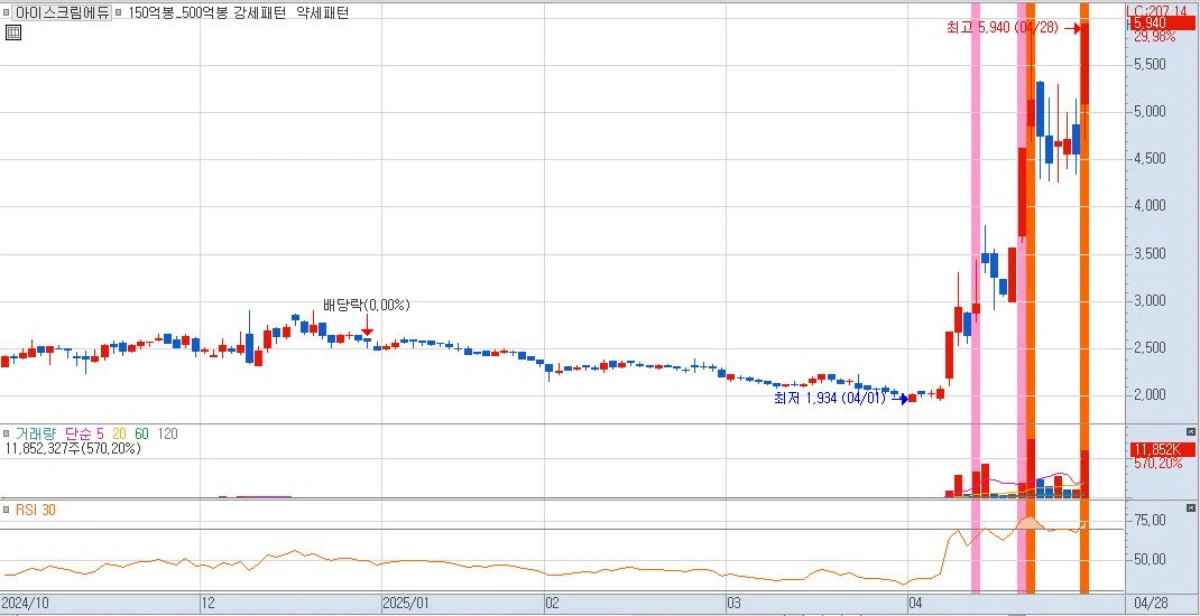Click the 11,852,327주(570.20%) volume value
The width and height of the screenshot is (1200, 616).
[x=73, y=449]
